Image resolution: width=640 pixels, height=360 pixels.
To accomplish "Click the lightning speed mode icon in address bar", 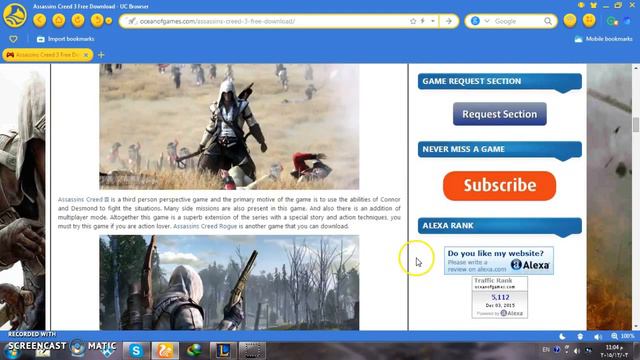I will click(x=423, y=21).
